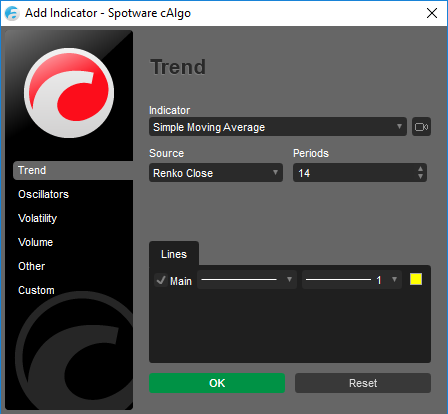Open the line thickness dropdown showing 1

(x=352, y=279)
